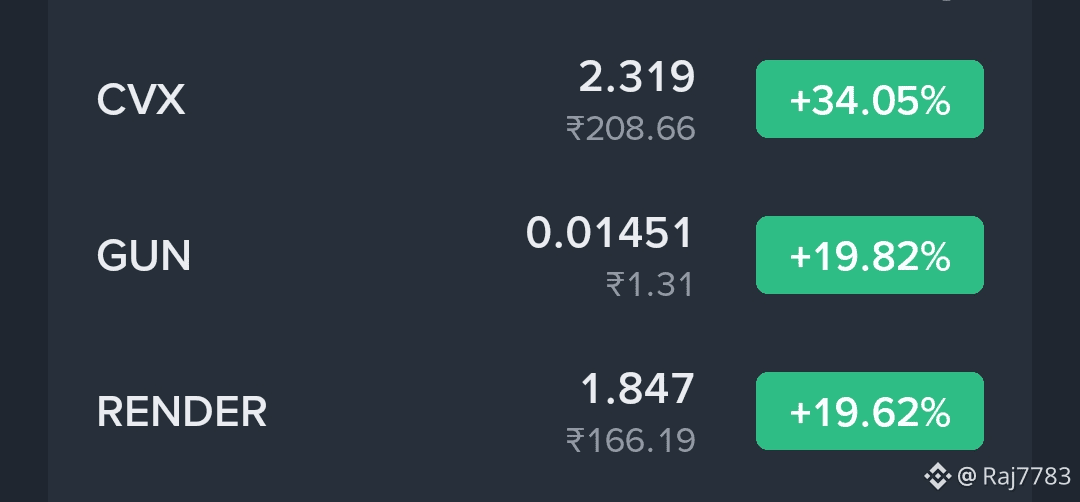The width and height of the screenshot is (1080, 502).
Task: Select the GUN coin name
Action: 144,256
